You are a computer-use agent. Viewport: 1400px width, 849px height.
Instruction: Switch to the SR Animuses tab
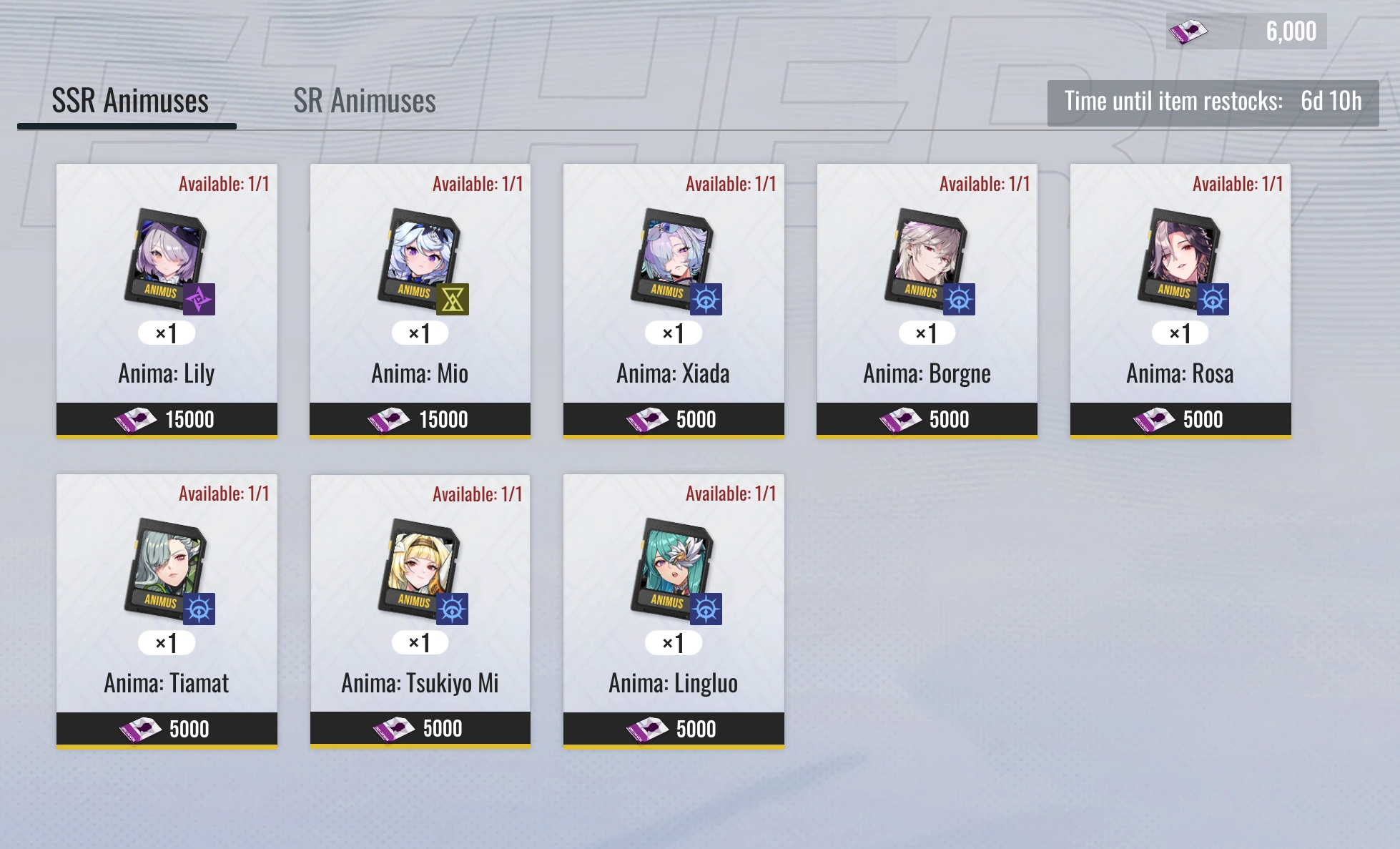[365, 101]
